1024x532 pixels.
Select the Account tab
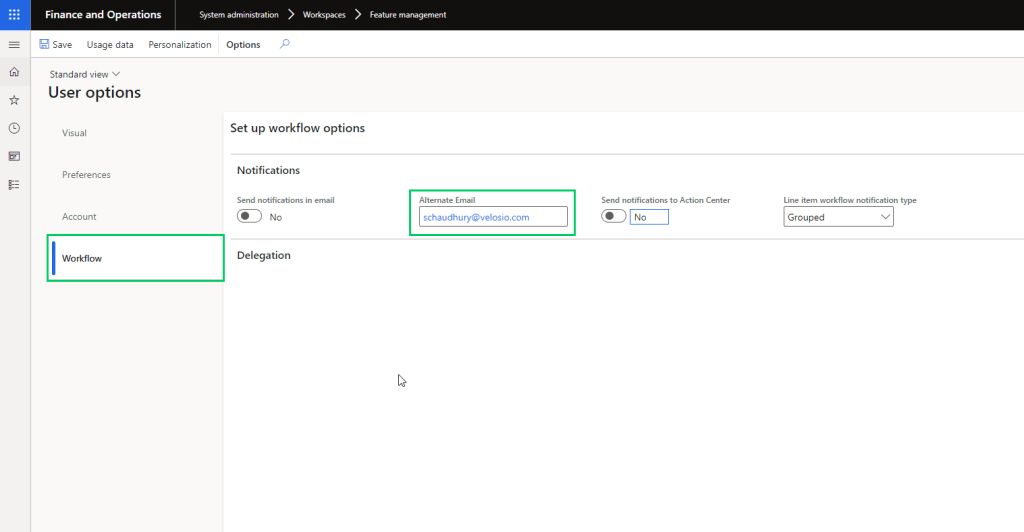click(x=79, y=217)
